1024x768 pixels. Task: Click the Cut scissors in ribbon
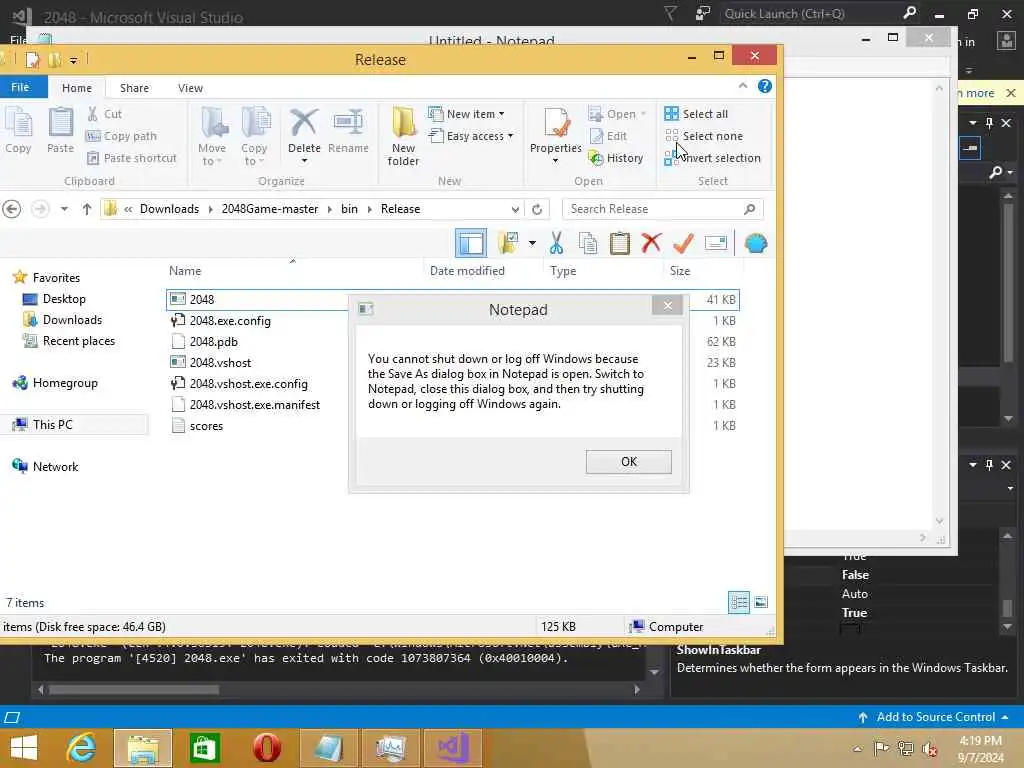(x=104, y=114)
